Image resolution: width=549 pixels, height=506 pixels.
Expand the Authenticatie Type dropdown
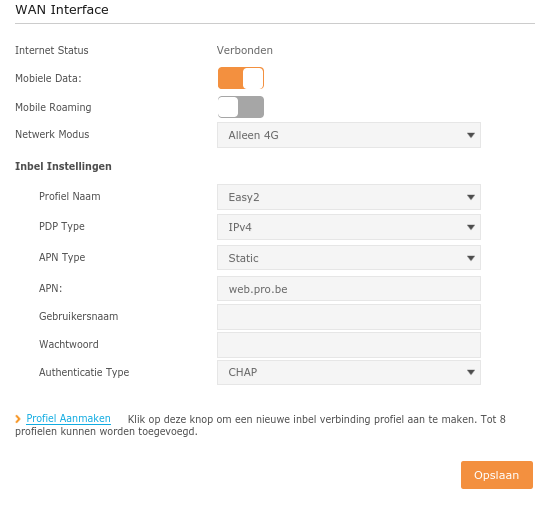(349, 372)
